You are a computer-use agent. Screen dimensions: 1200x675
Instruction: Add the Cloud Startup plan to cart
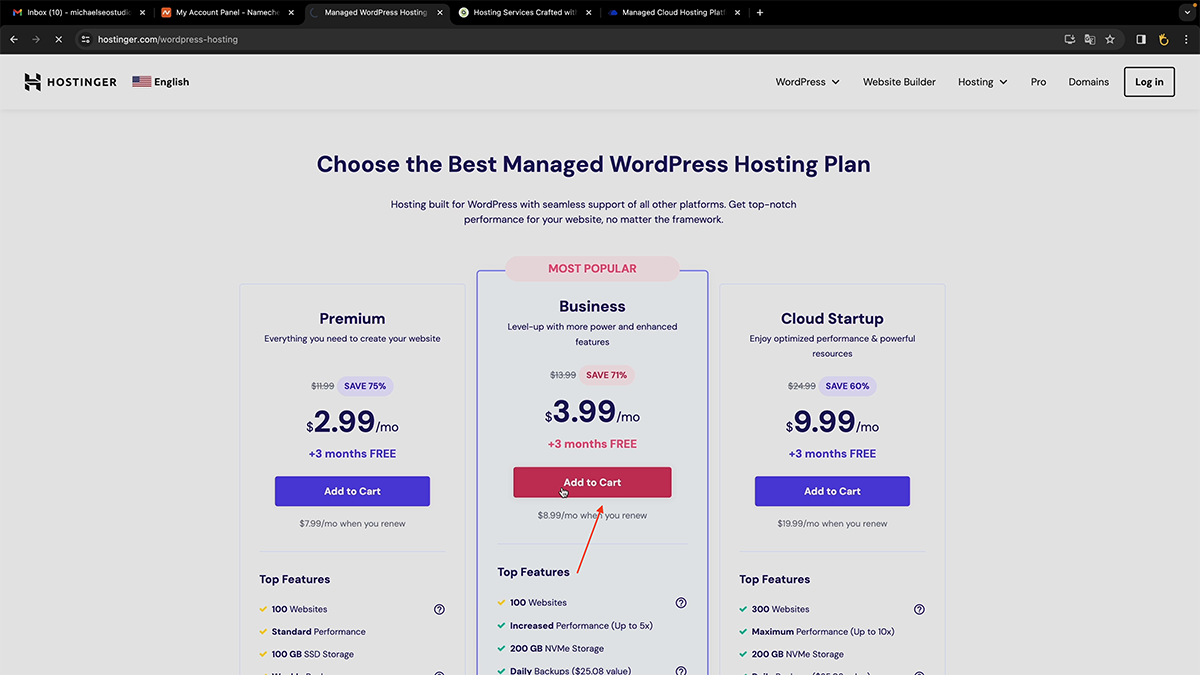coord(832,491)
